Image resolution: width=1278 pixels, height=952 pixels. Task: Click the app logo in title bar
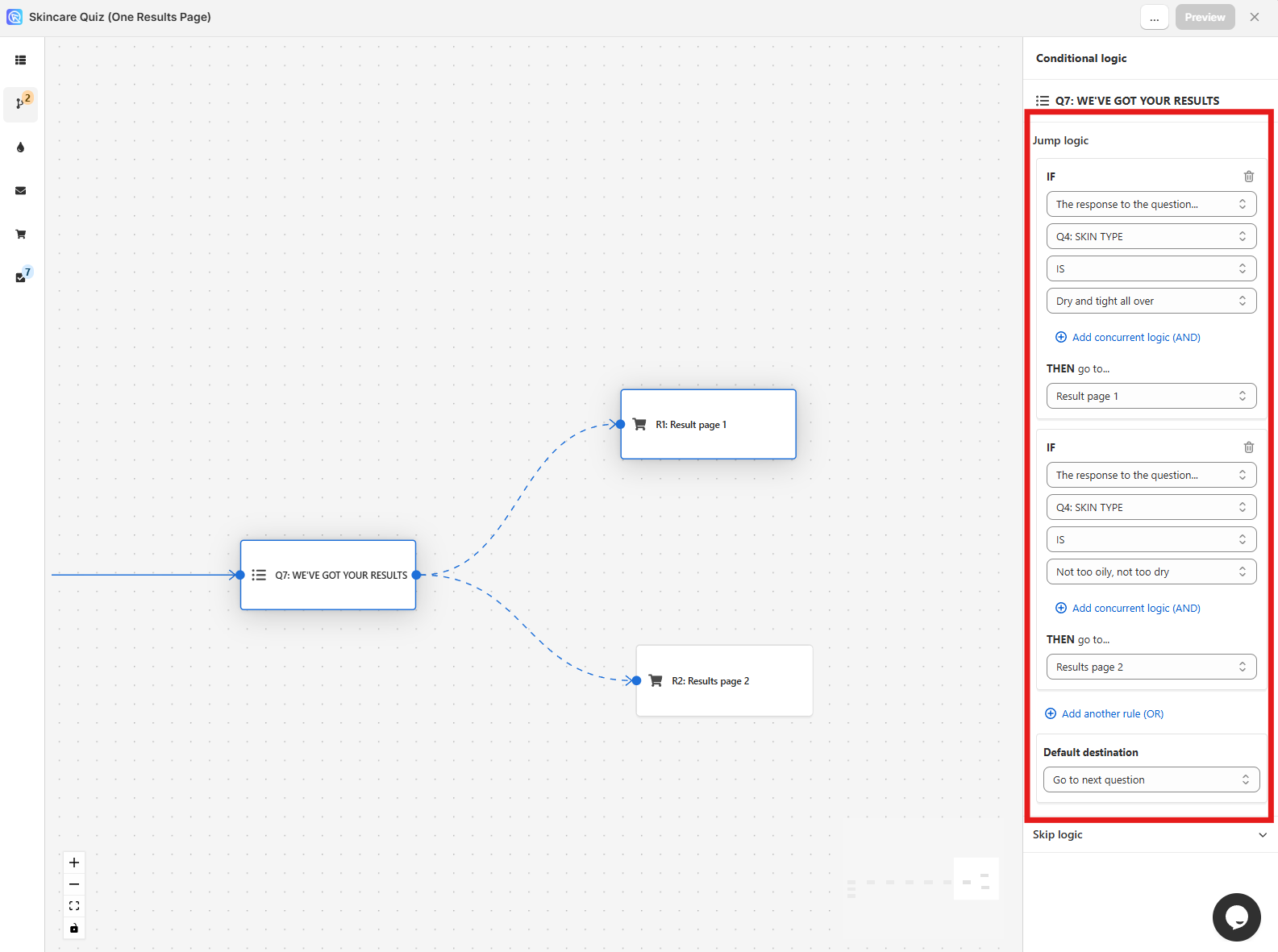click(15, 17)
